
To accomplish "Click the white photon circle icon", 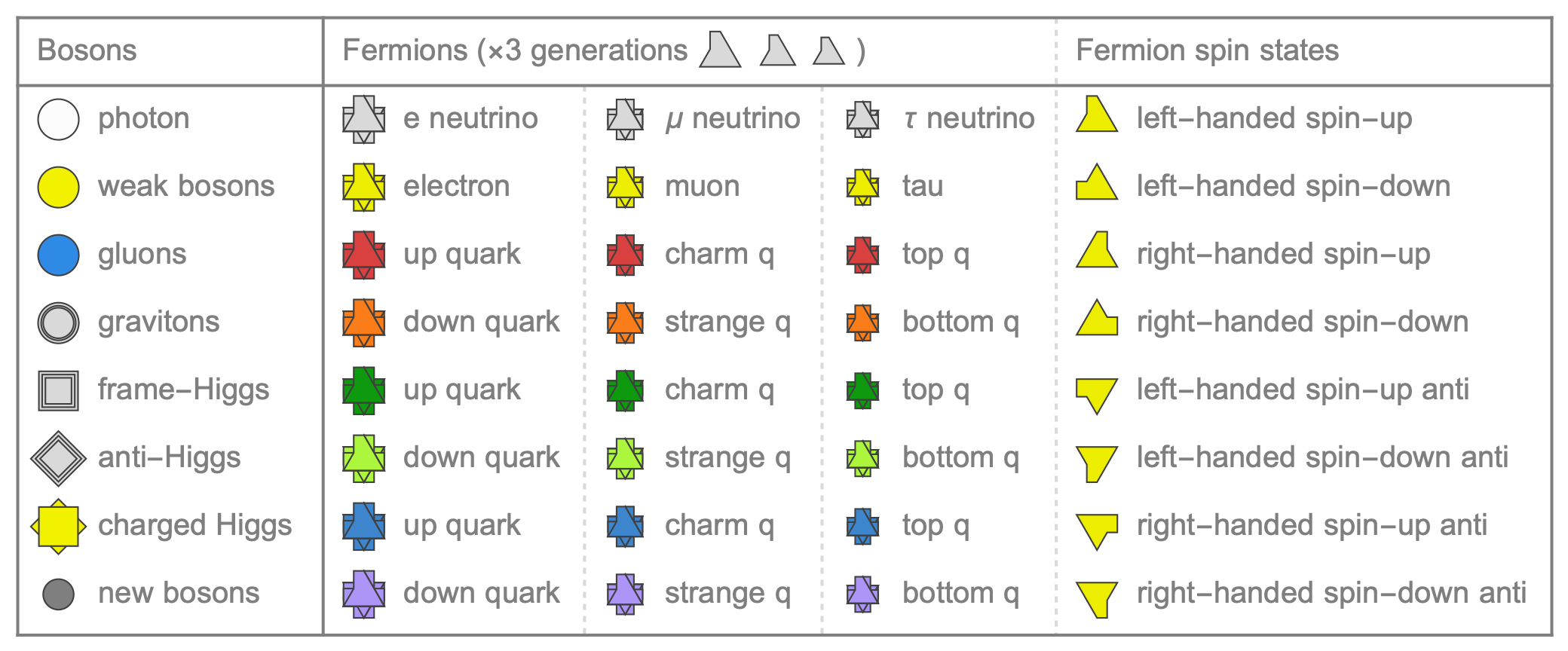I will 58,119.
